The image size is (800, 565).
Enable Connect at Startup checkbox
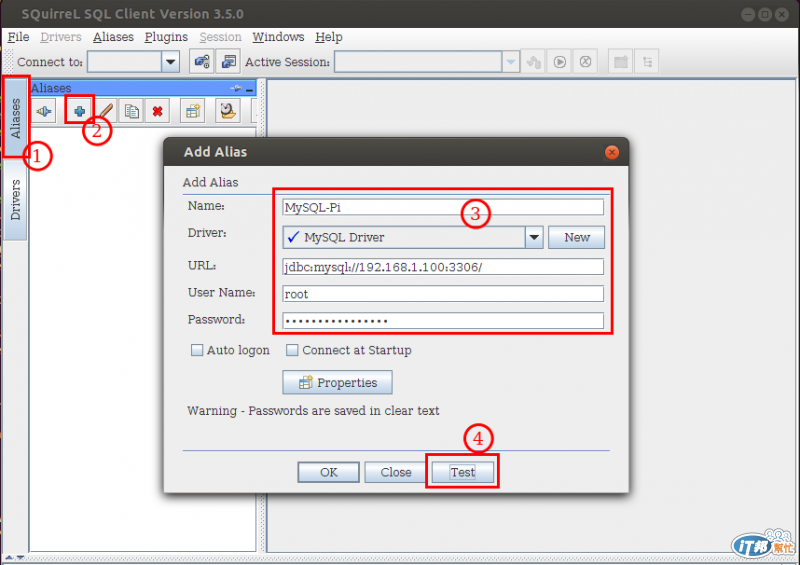tap(292, 350)
